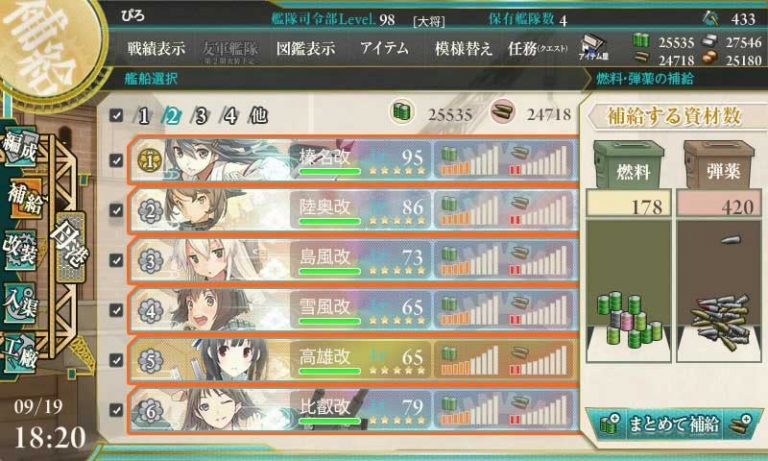Select the 改装 remodel sidebar icon

(x=21, y=250)
